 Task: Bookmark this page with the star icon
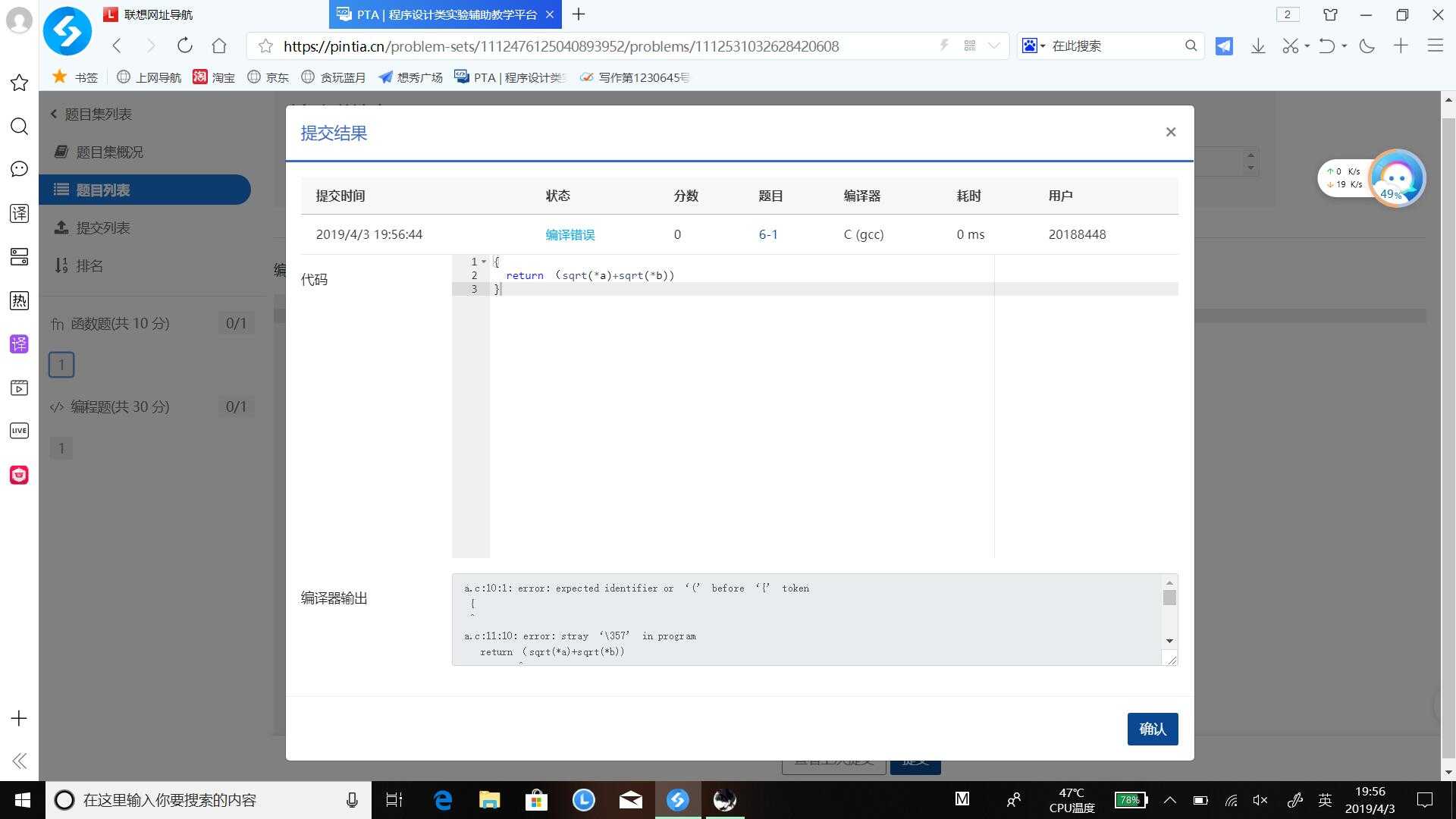265,46
